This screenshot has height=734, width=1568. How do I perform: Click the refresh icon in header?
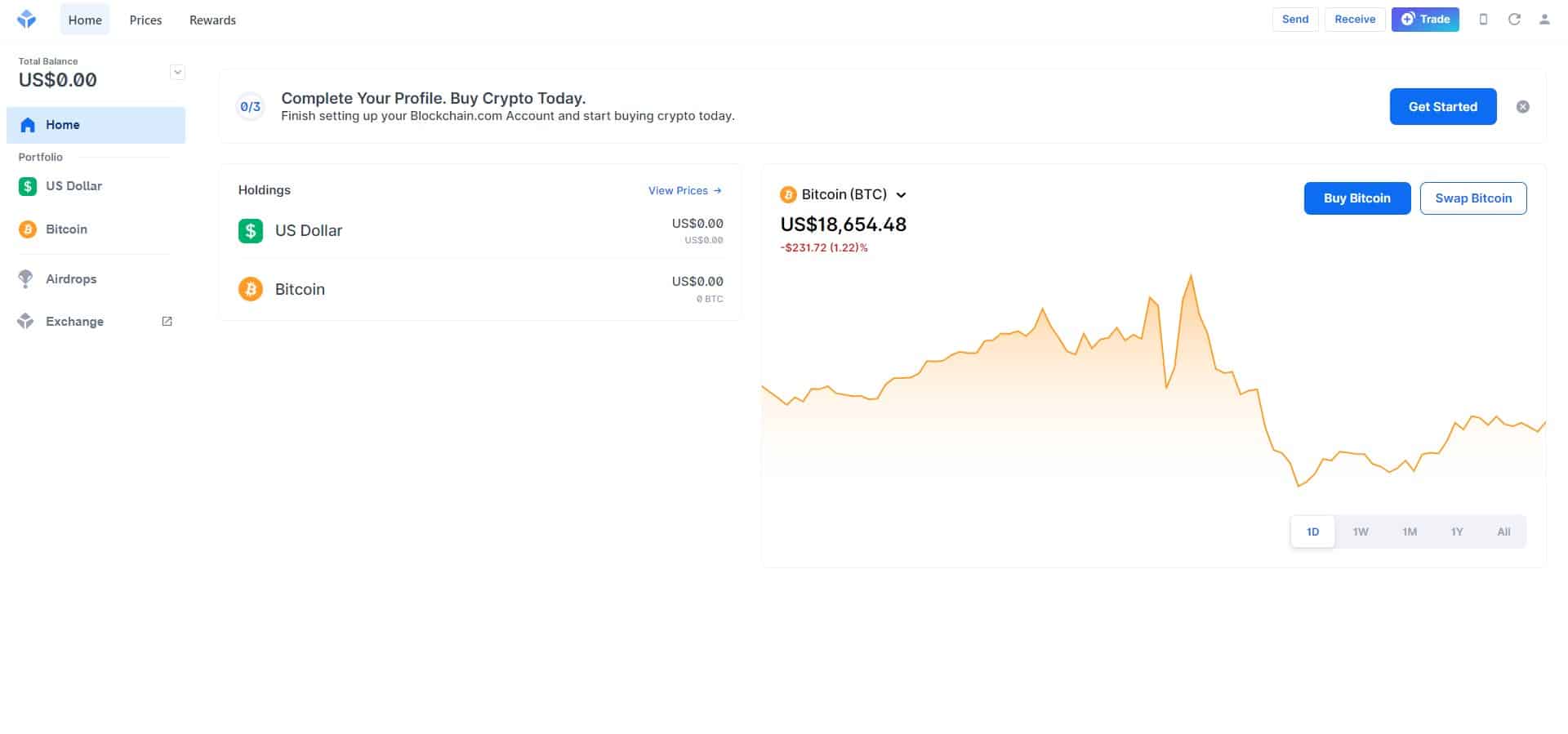(1514, 20)
